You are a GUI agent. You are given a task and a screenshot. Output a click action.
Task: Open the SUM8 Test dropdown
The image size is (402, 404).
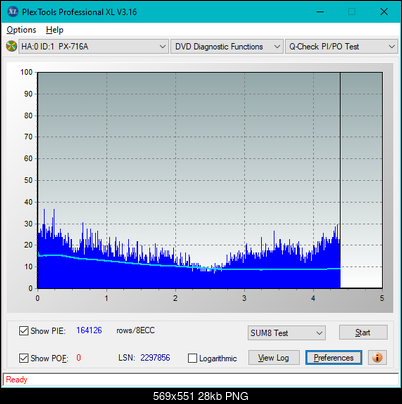(x=286, y=333)
